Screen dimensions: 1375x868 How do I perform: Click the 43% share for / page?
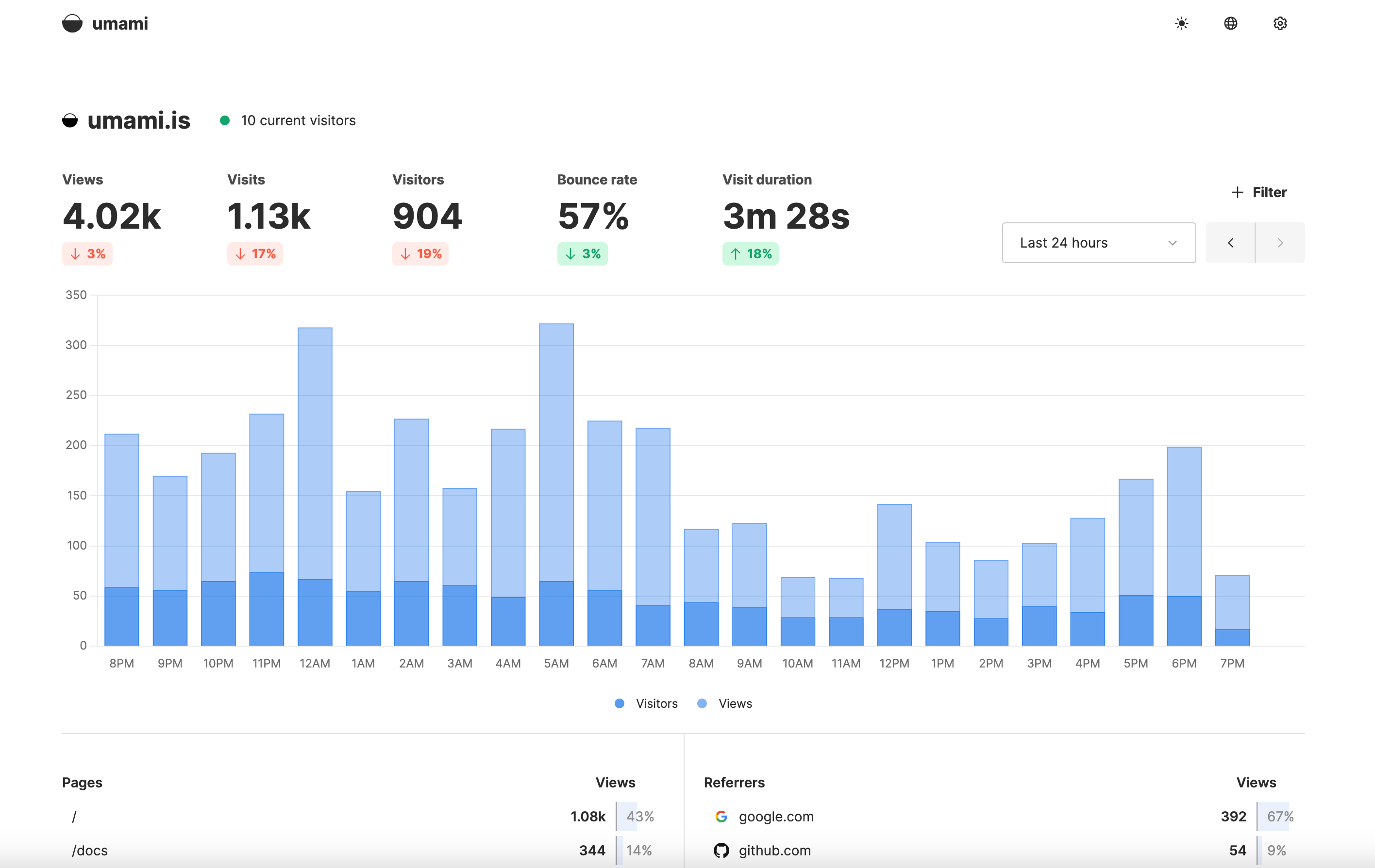(x=640, y=817)
